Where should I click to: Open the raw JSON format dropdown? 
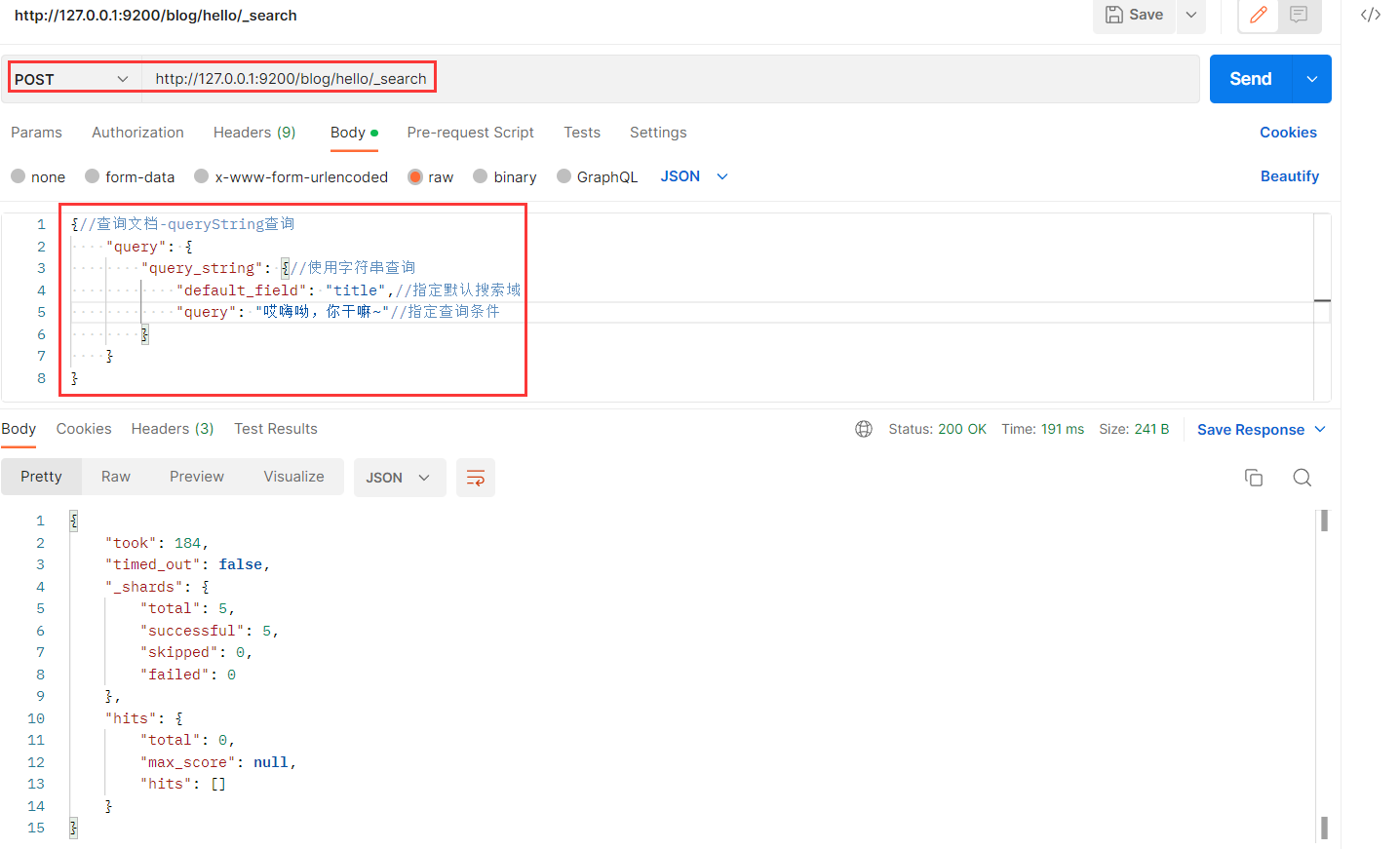coord(694,176)
